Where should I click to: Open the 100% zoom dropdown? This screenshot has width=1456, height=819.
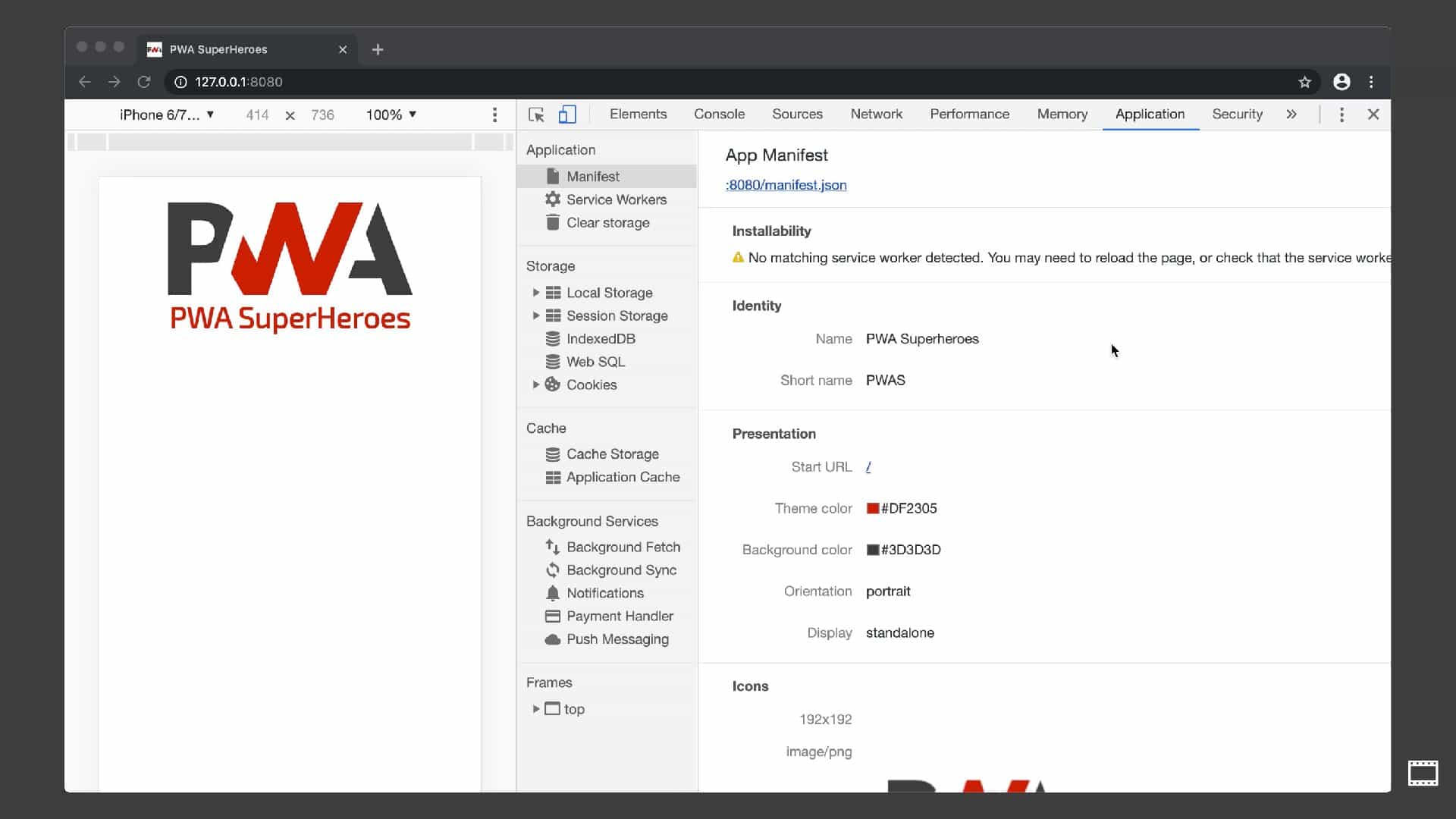(x=391, y=115)
